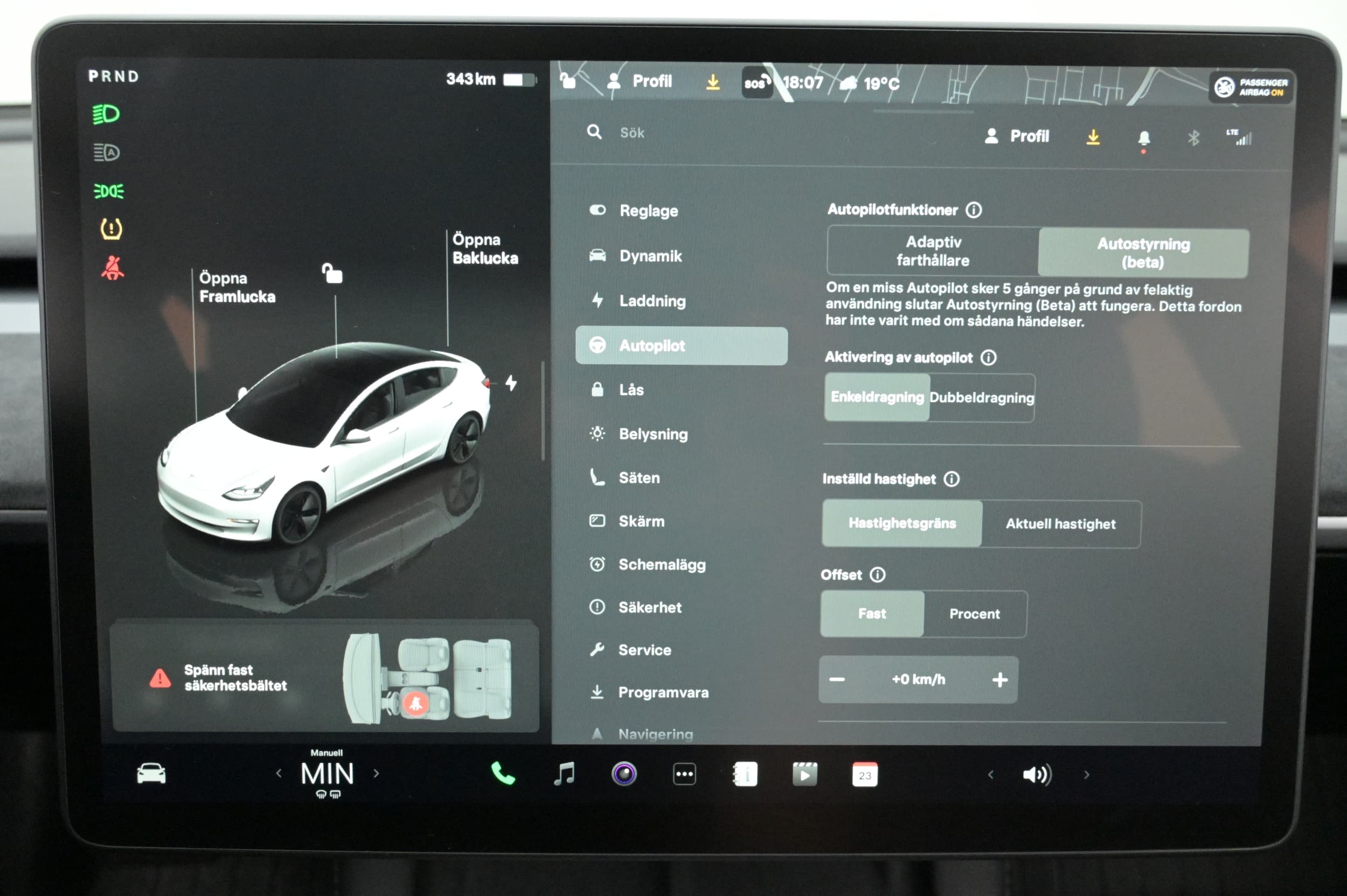This screenshot has height=896, width=1347.
Task: Tap the MIN climate temperature display
Action: tap(328, 774)
